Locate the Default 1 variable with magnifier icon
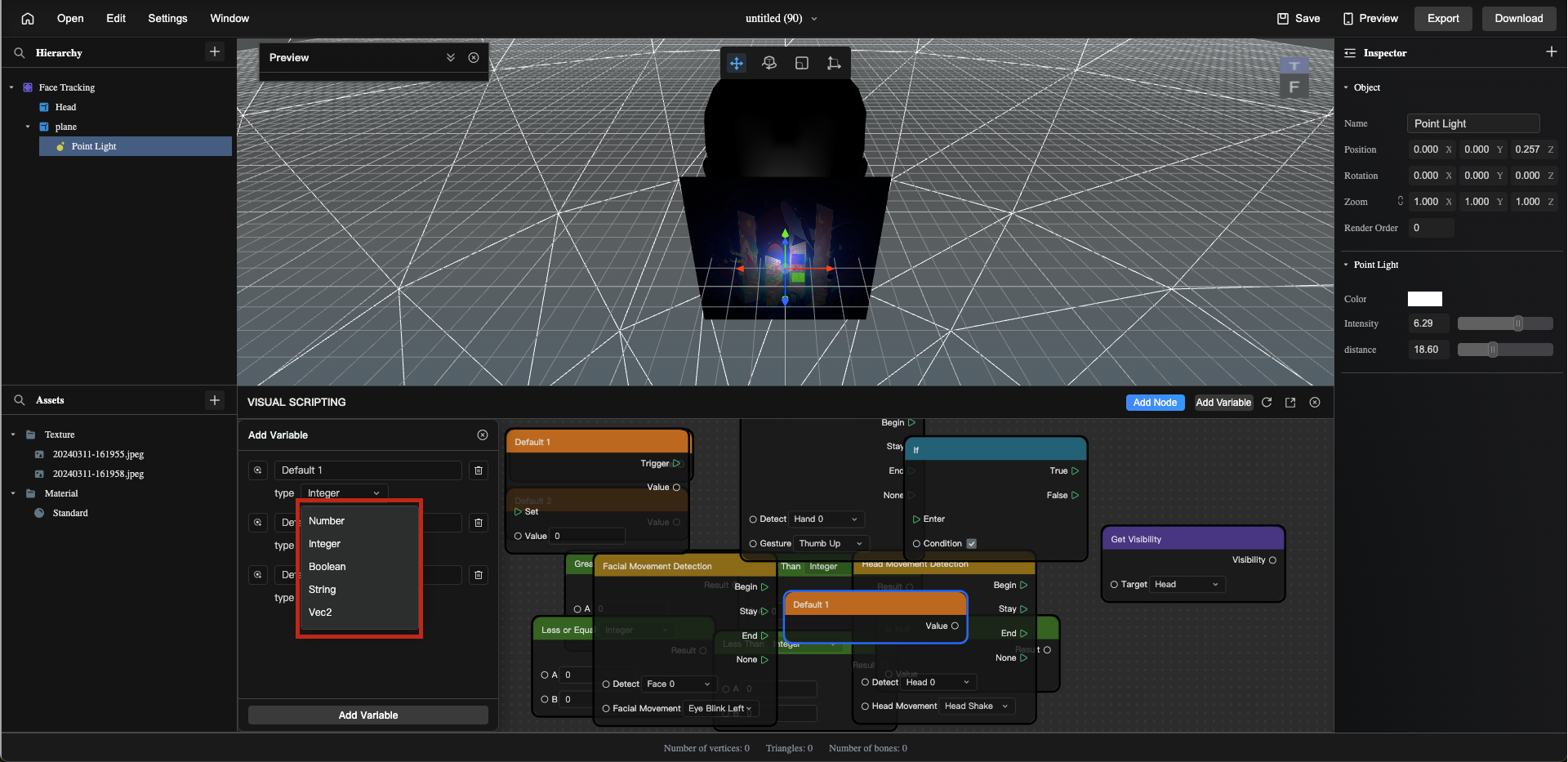Screen dimensions: 1568x762 click(x=258, y=470)
